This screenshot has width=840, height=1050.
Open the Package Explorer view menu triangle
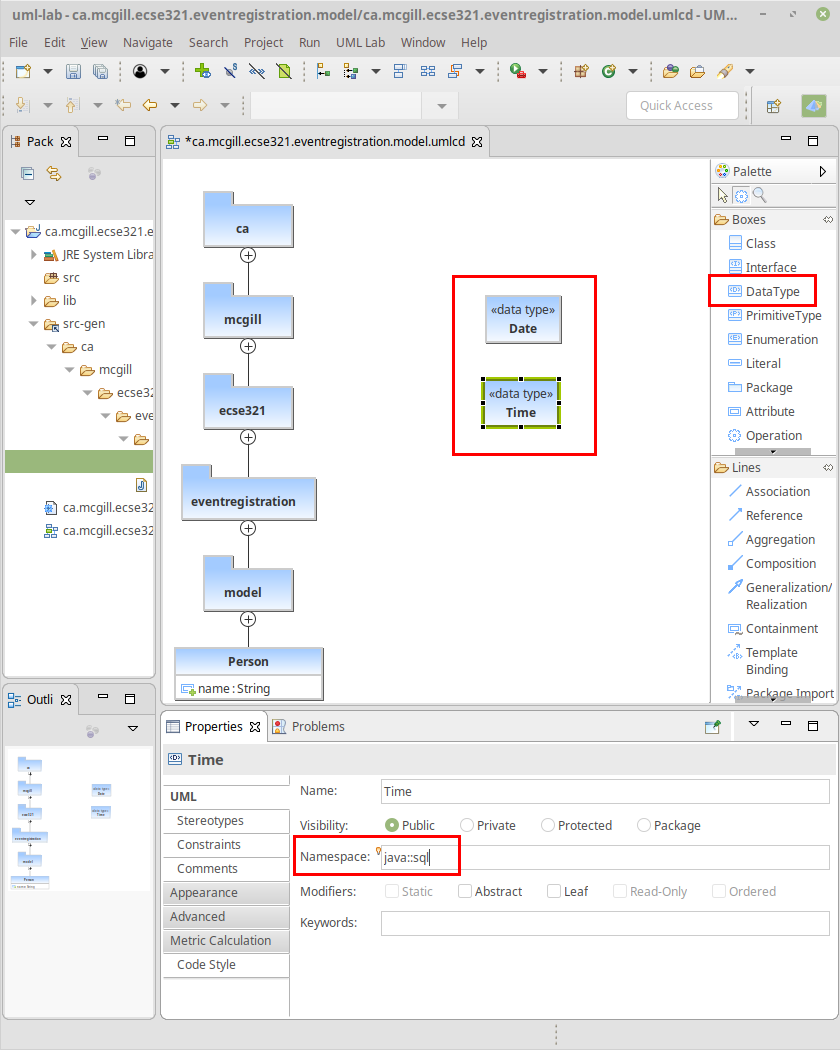(x=29, y=202)
